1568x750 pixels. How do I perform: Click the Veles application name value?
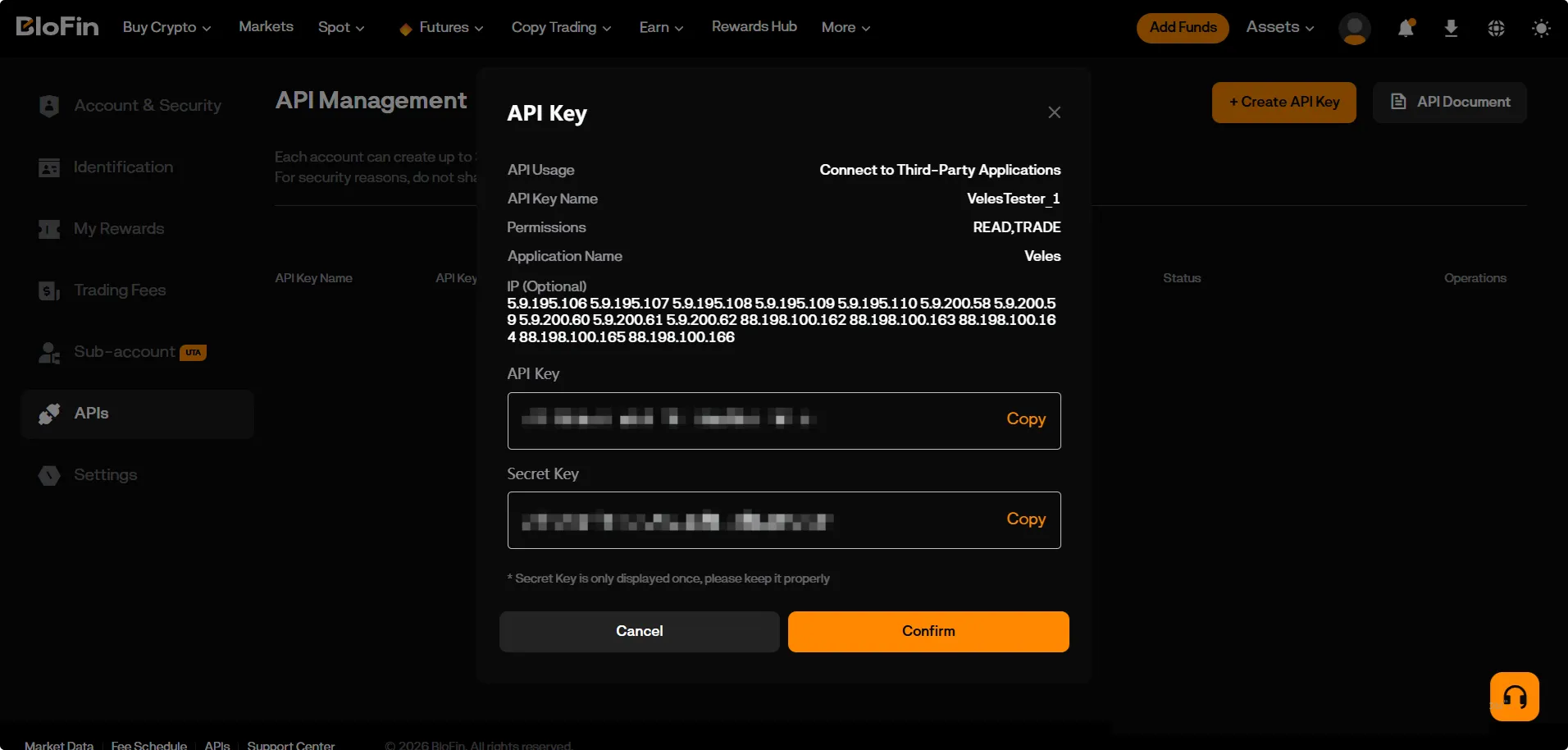[1042, 256]
